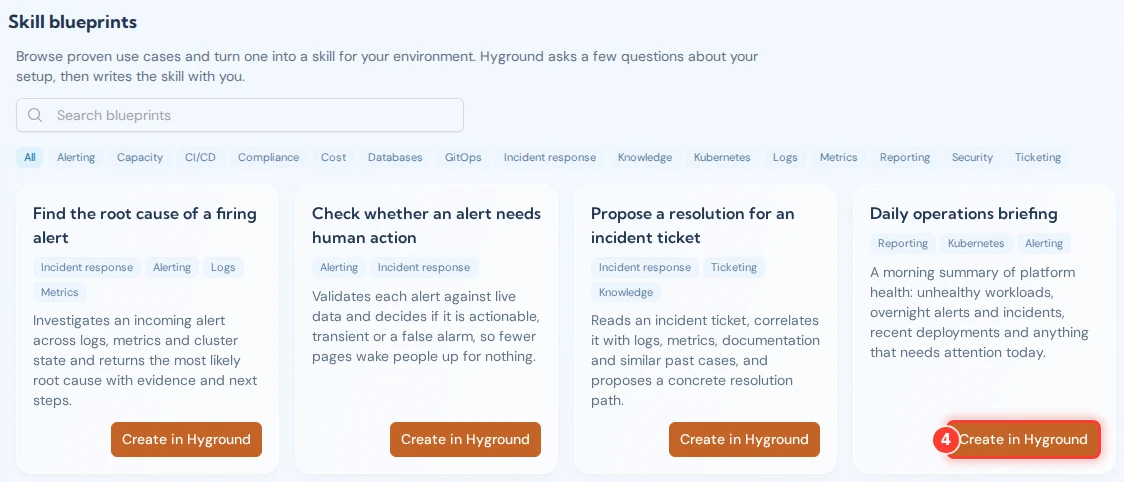Create the root cause blueprint in Hyground

click(186, 439)
